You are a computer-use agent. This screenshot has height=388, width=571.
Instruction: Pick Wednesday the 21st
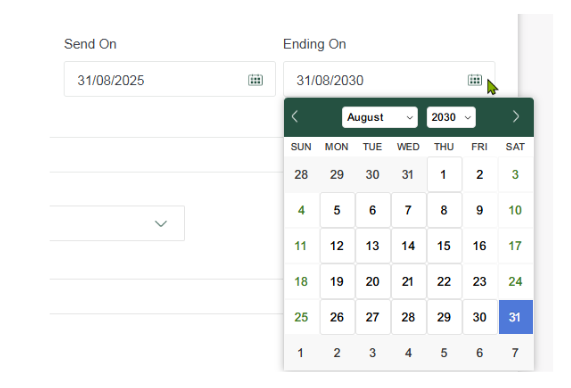tap(409, 282)
